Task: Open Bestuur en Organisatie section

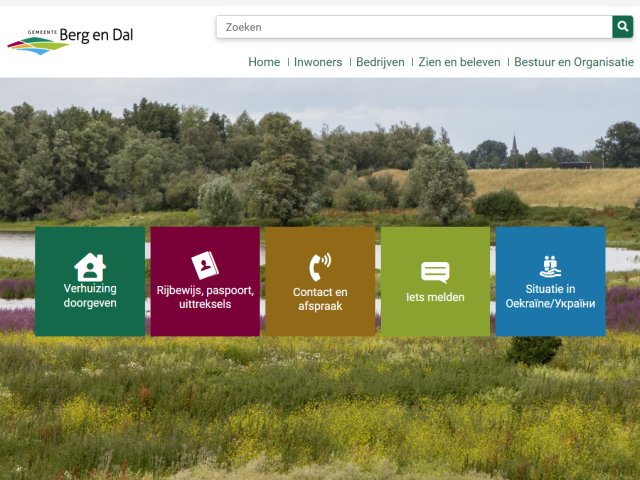Action: (x=574, y=62)
